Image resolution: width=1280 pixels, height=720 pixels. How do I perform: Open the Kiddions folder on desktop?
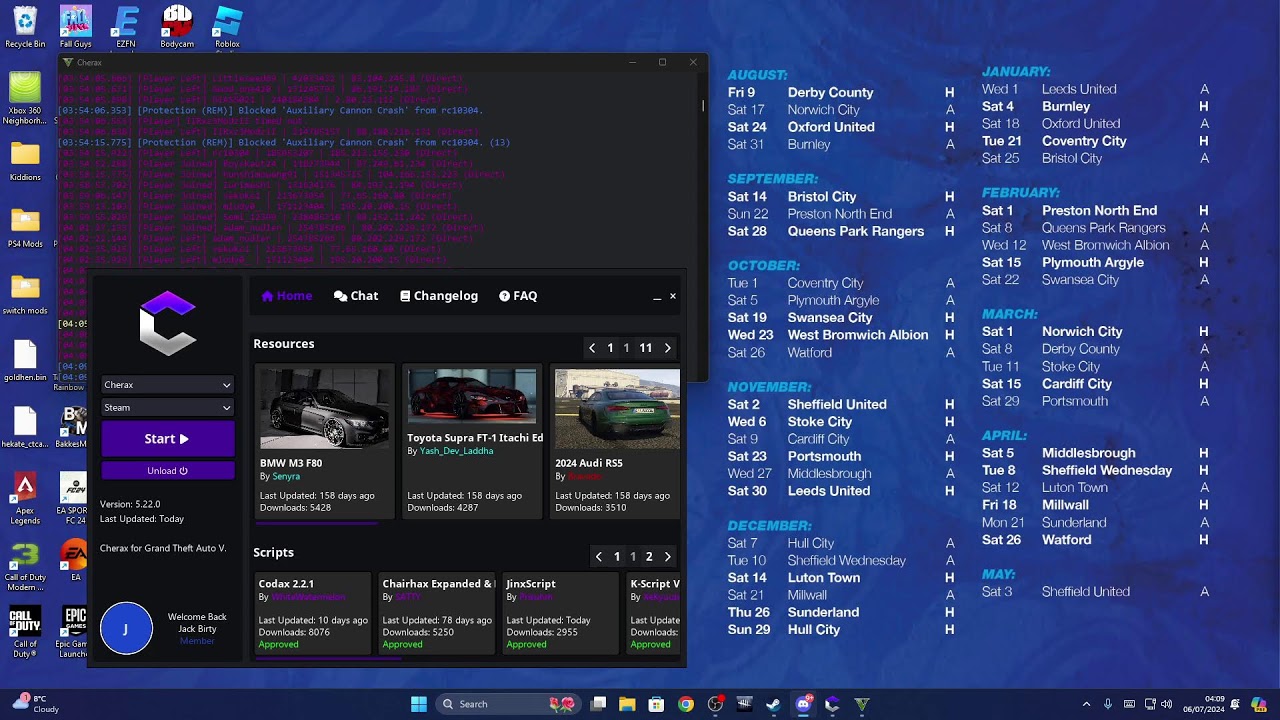(25, 160)
